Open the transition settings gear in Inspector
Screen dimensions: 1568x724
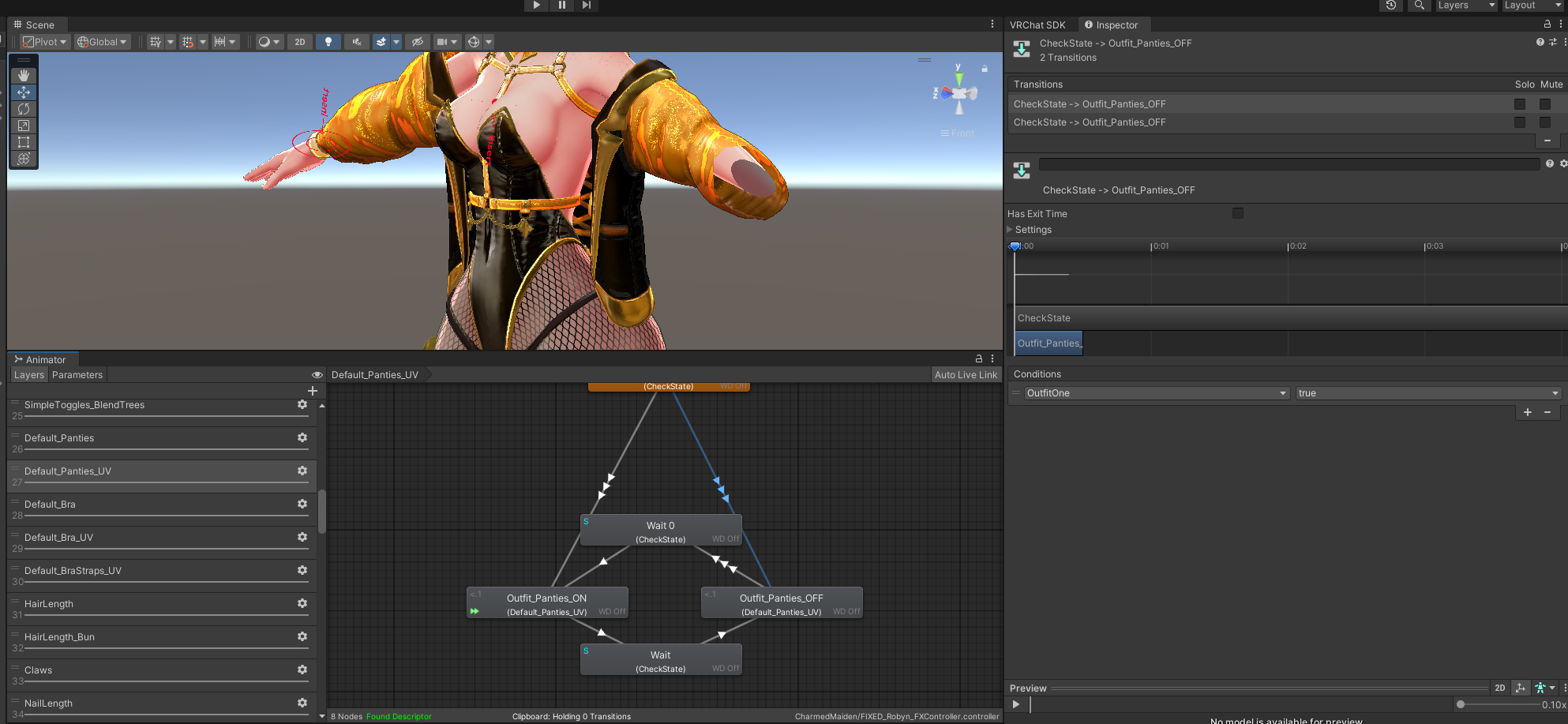coord(1563,163)
